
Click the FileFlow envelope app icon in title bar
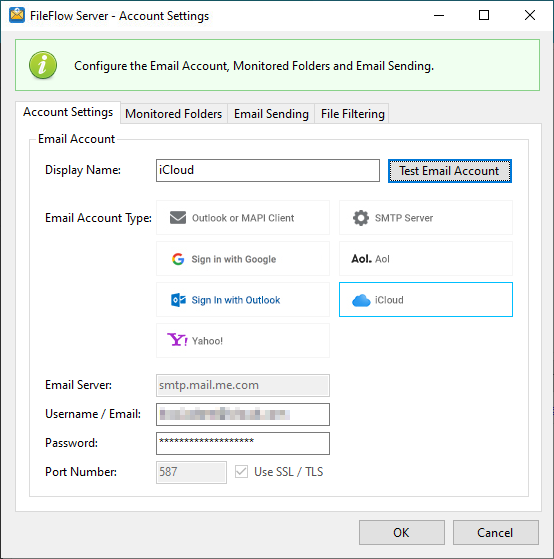tap(17, 15)
